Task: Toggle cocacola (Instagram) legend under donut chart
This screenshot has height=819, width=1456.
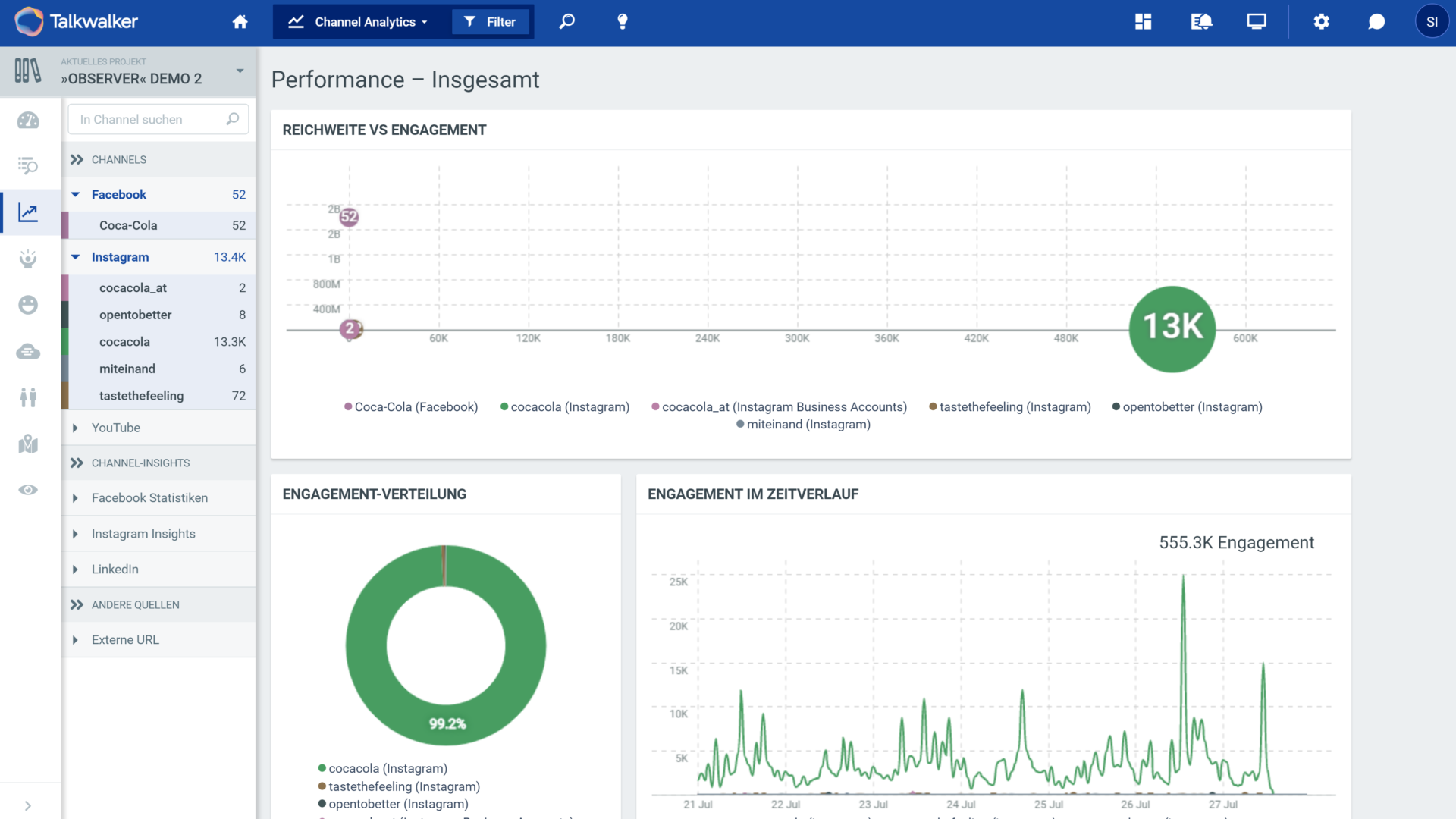Action: point(383,769)
